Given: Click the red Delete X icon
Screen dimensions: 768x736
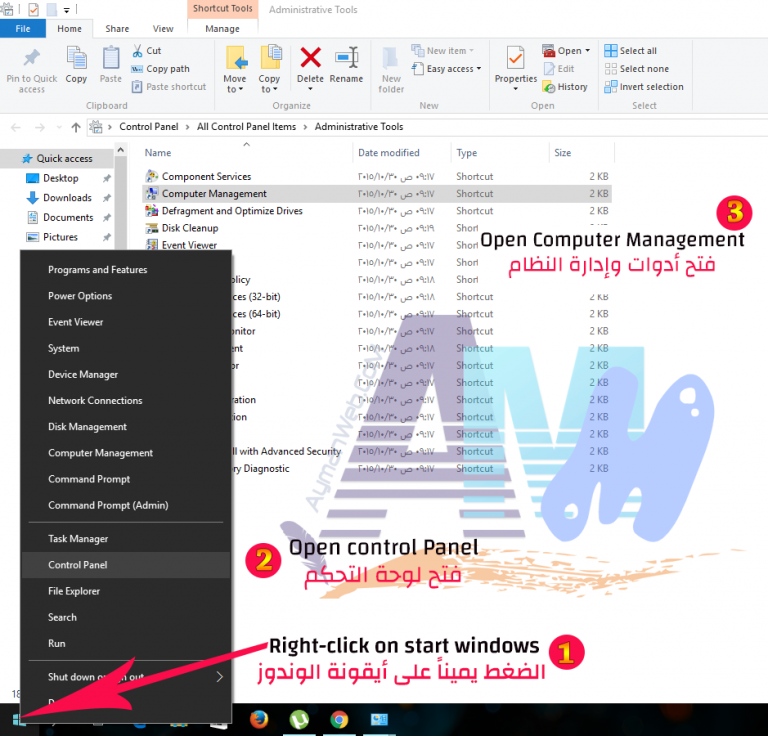Looking at the screenshot, I should [311, 57].
